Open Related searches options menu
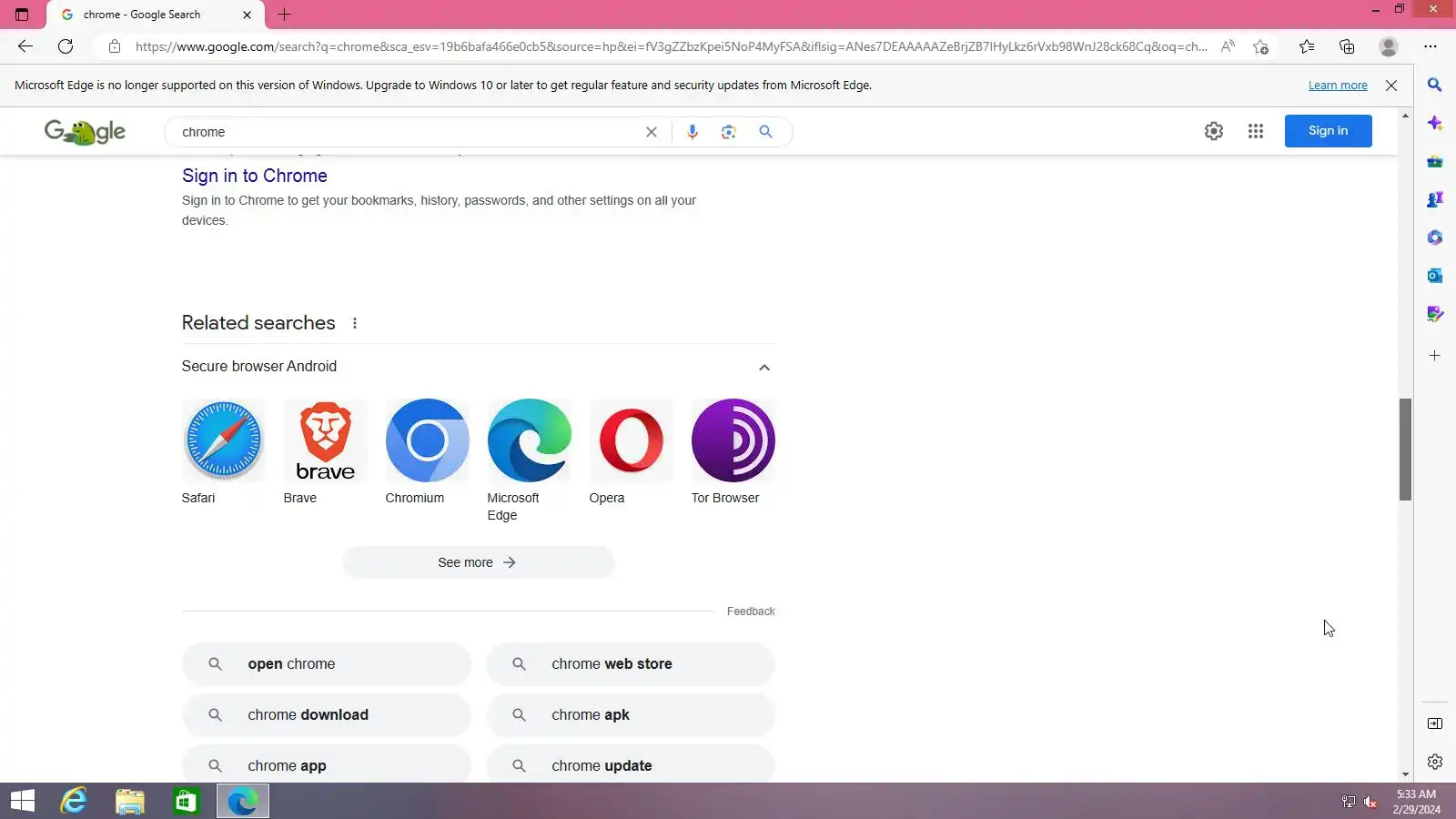Viewport: 1456px width, 819px height. [355, 323]
